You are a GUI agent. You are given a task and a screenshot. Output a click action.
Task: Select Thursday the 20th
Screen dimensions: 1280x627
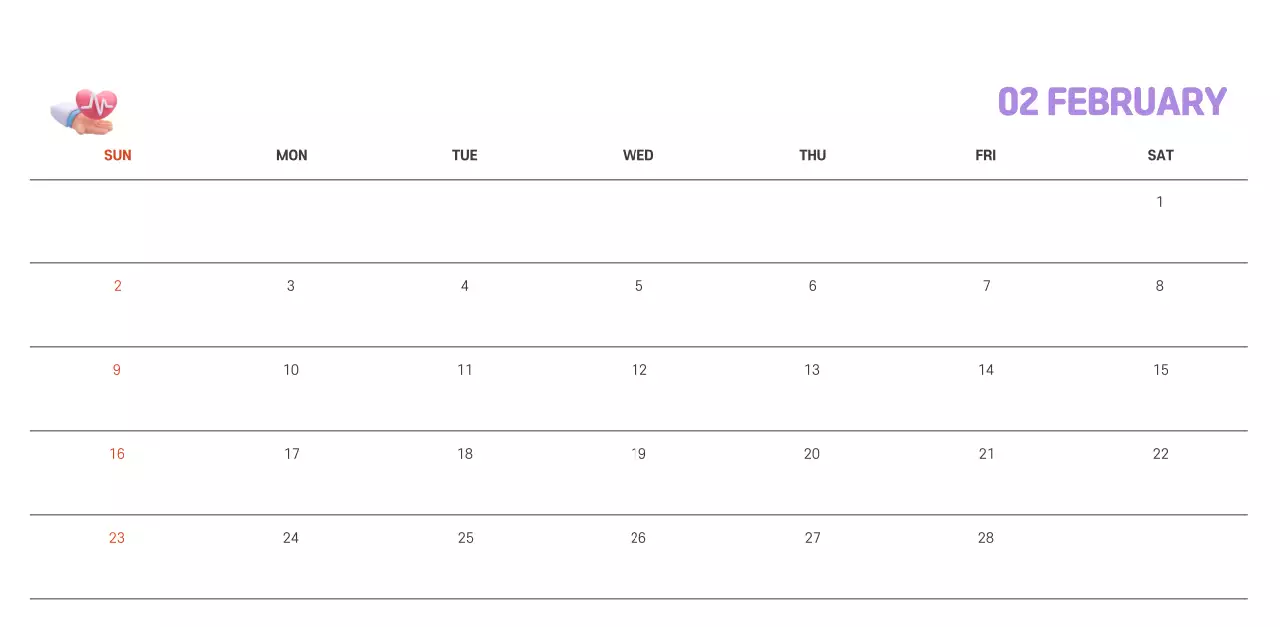(x=812, y=454)
